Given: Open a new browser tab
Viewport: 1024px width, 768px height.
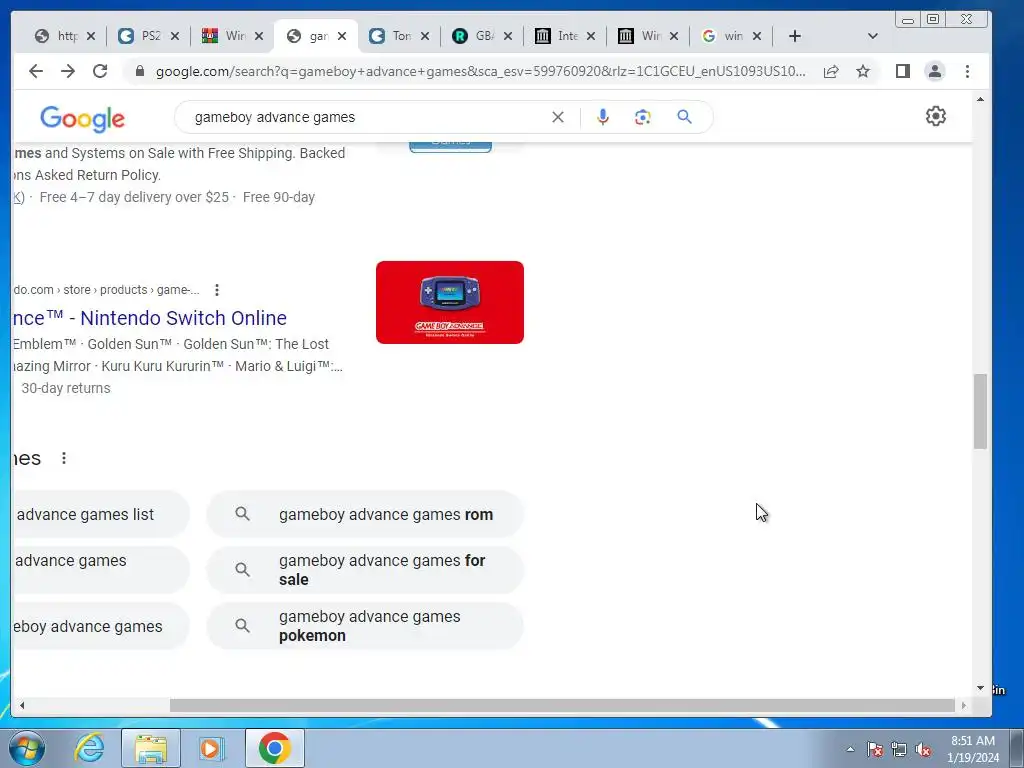Looking at the screenshot, I should pos(794,36).
